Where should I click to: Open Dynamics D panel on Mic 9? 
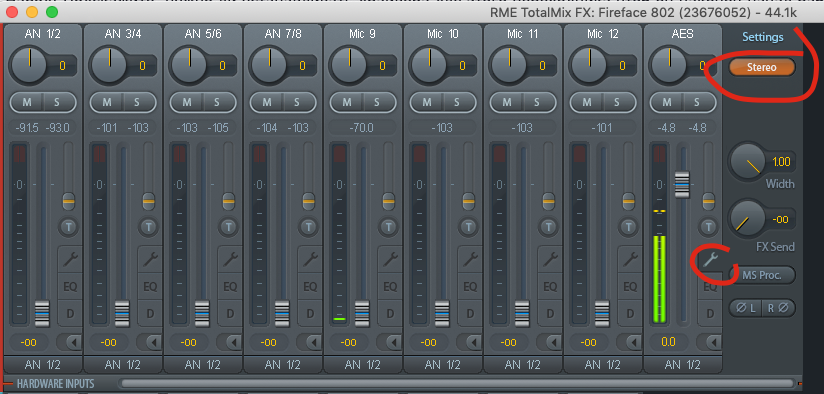pyautogui.click(x=389, y=314)
